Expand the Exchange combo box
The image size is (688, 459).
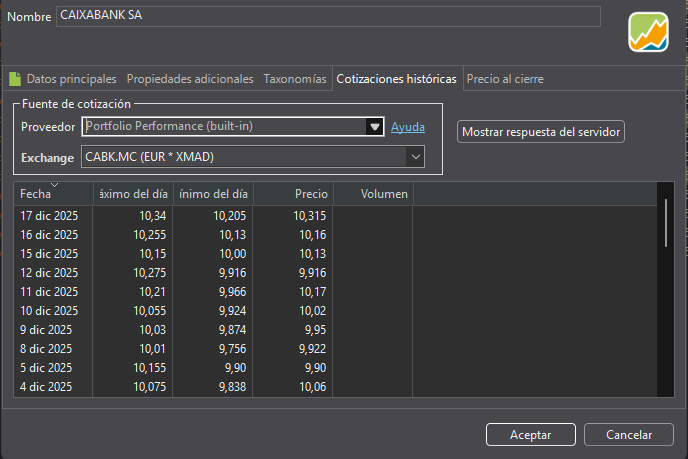click(x=415, y=157)
